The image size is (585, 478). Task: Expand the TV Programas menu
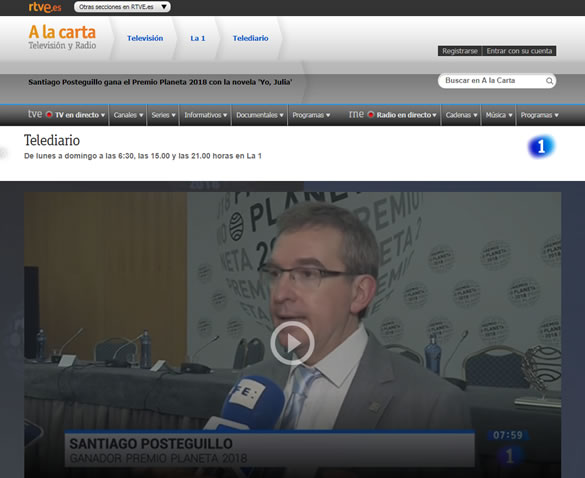click(x=311, y=115)
